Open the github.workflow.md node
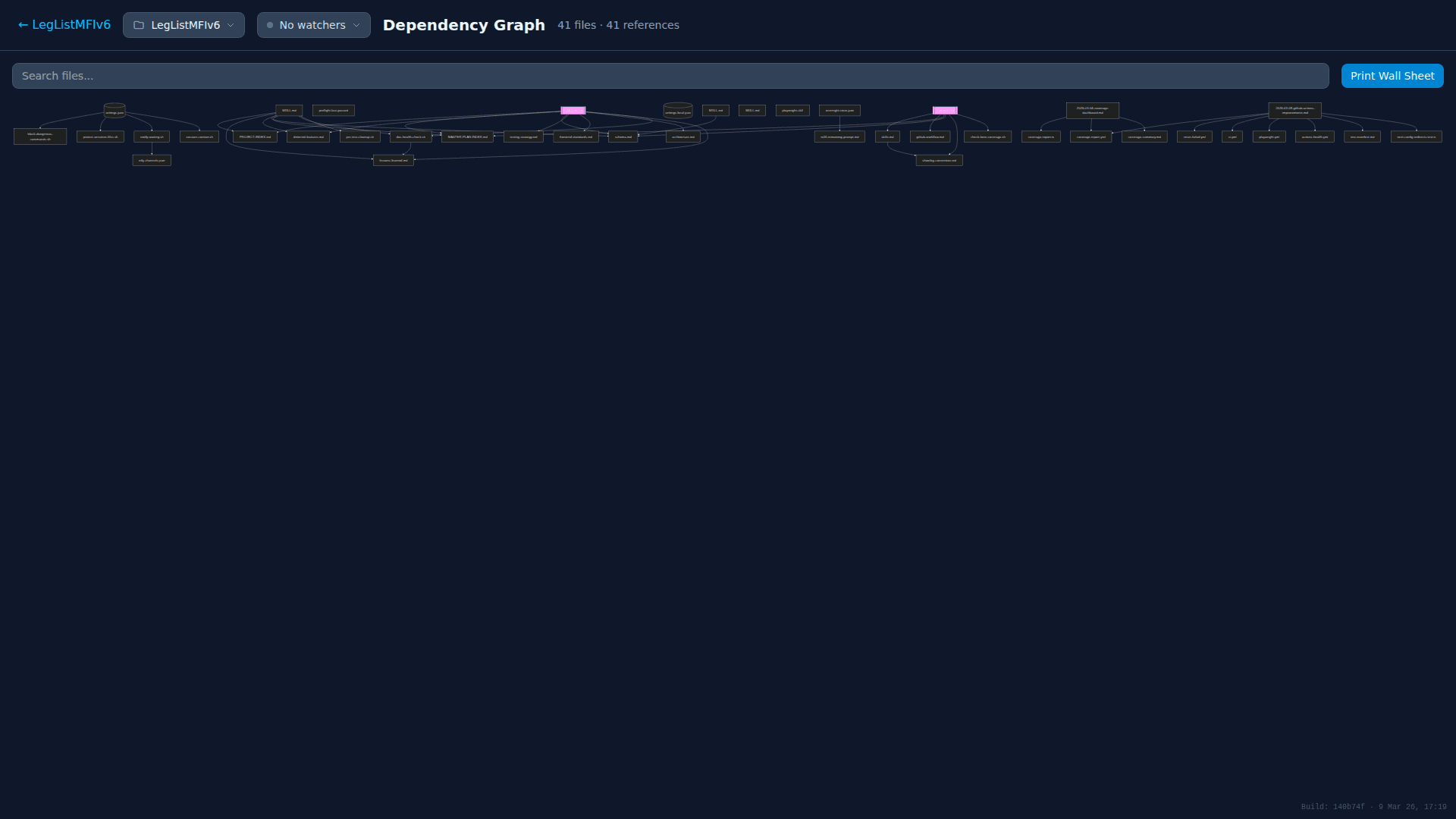The image size is (1456, 819). pos(930,137)
